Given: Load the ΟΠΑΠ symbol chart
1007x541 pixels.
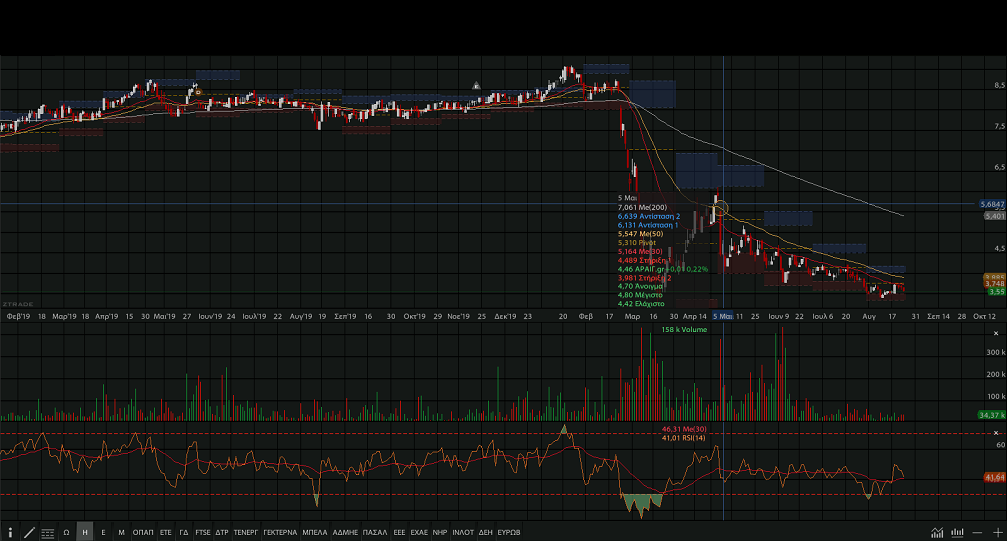Looking at the screenshot, I should coord(143,533).
